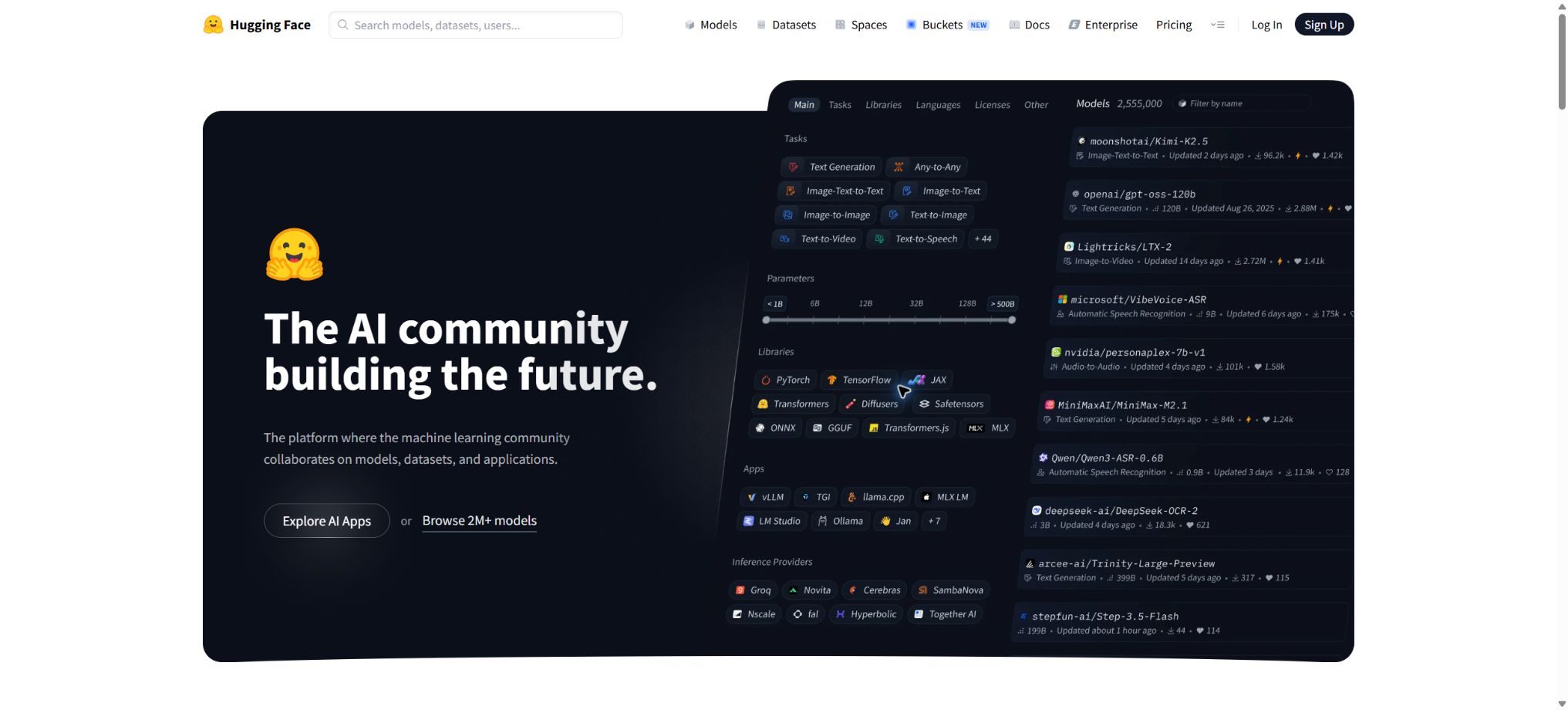Toggle the MLX library filter
Viewport: 1568px width, 710px height.
tap(988, 428)
